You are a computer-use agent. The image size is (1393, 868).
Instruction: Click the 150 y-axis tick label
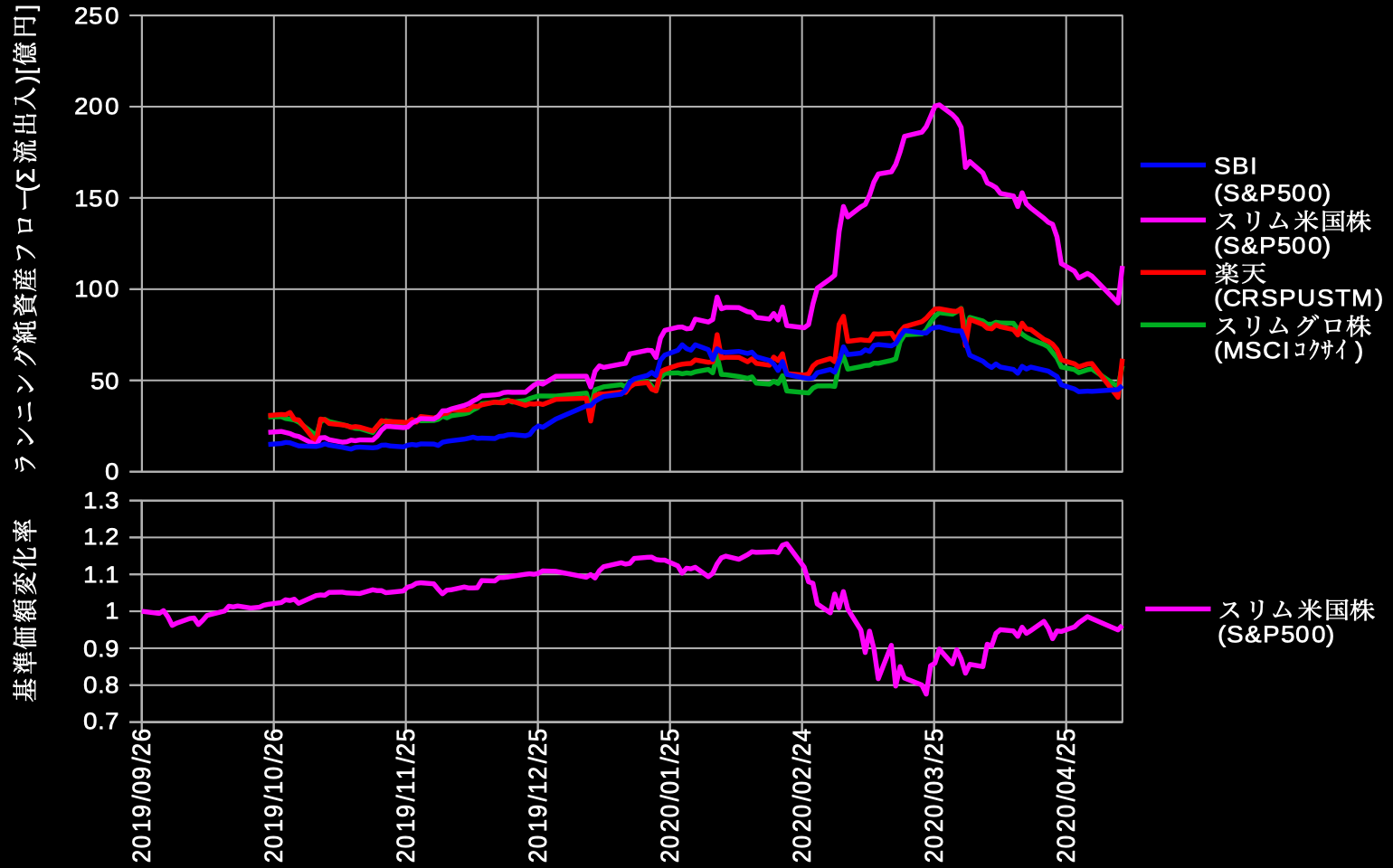[96, 198]
